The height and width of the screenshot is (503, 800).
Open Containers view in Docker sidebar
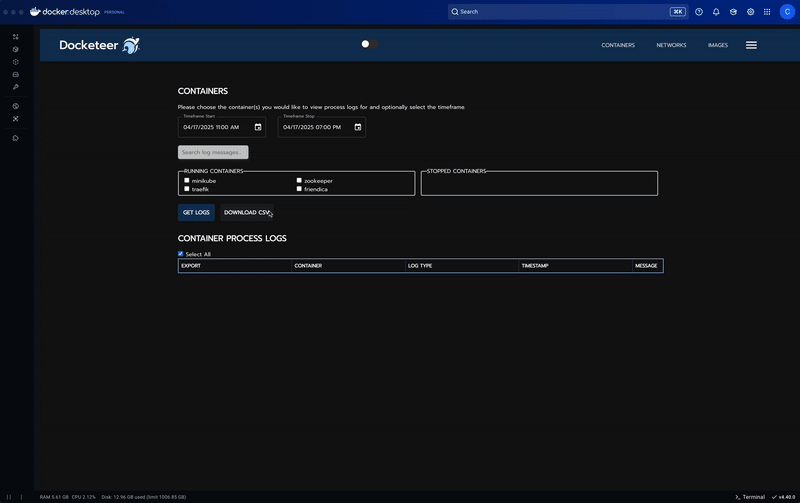pos(15,49)
